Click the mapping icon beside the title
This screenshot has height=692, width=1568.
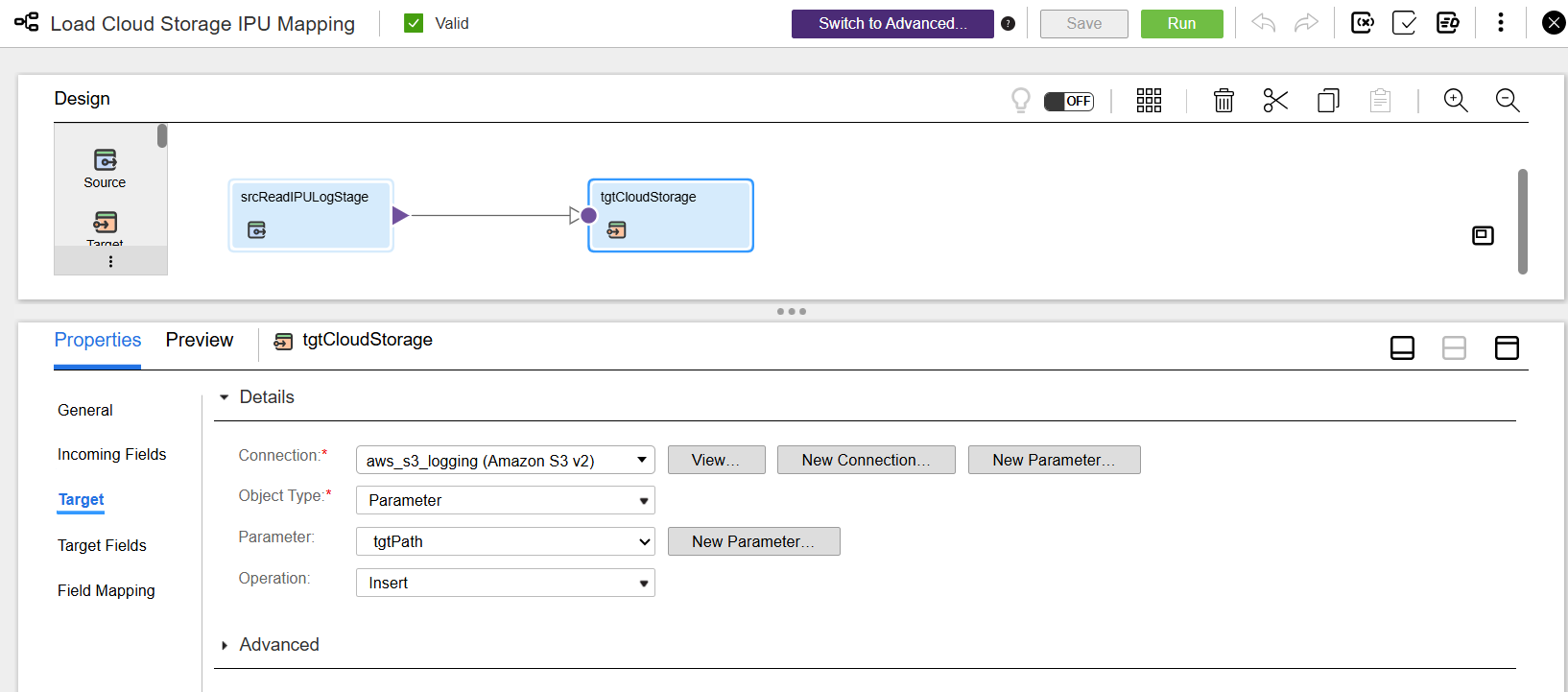point(27,22)
